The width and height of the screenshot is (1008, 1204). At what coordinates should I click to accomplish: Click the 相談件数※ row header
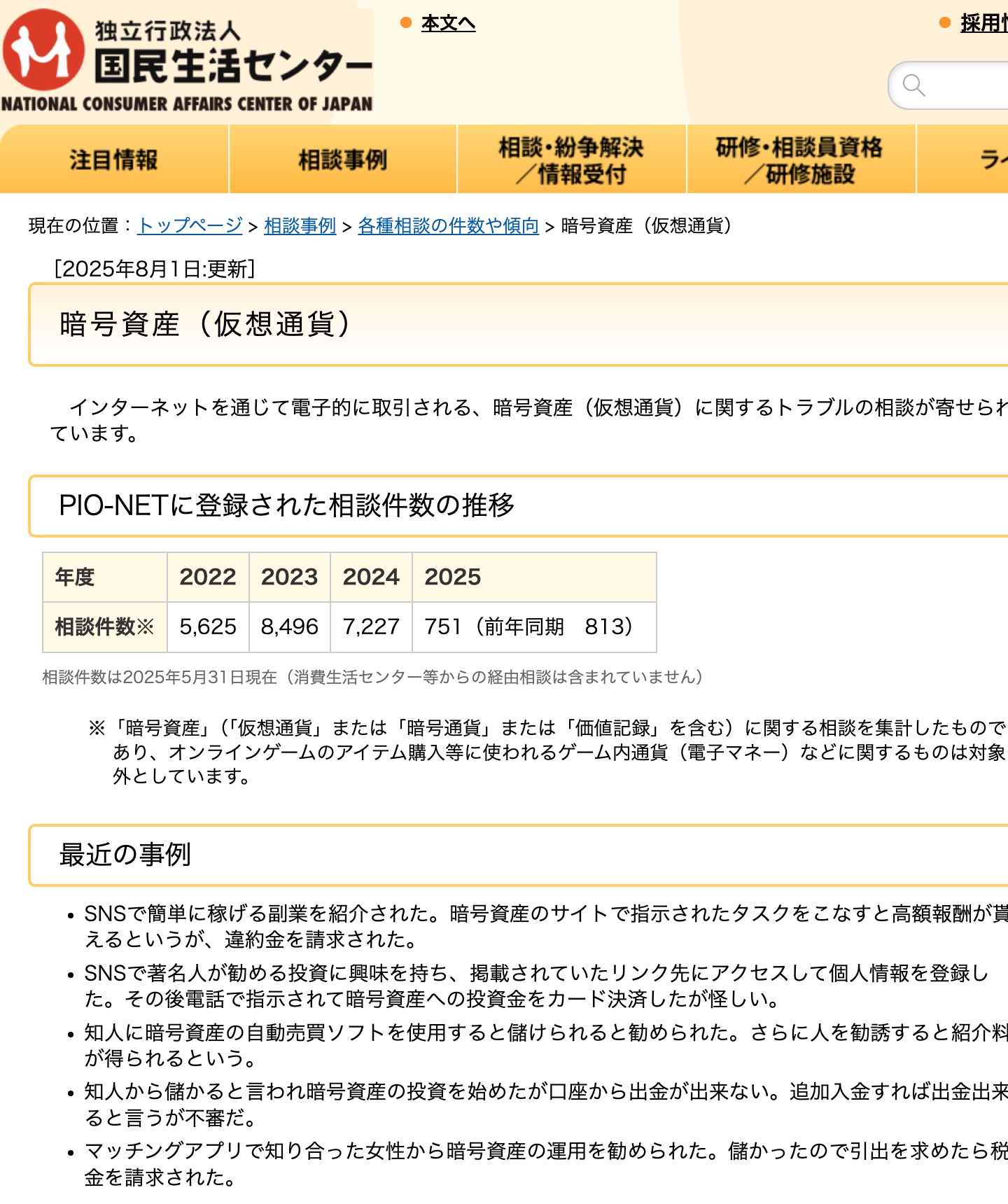tap(105, 626)
